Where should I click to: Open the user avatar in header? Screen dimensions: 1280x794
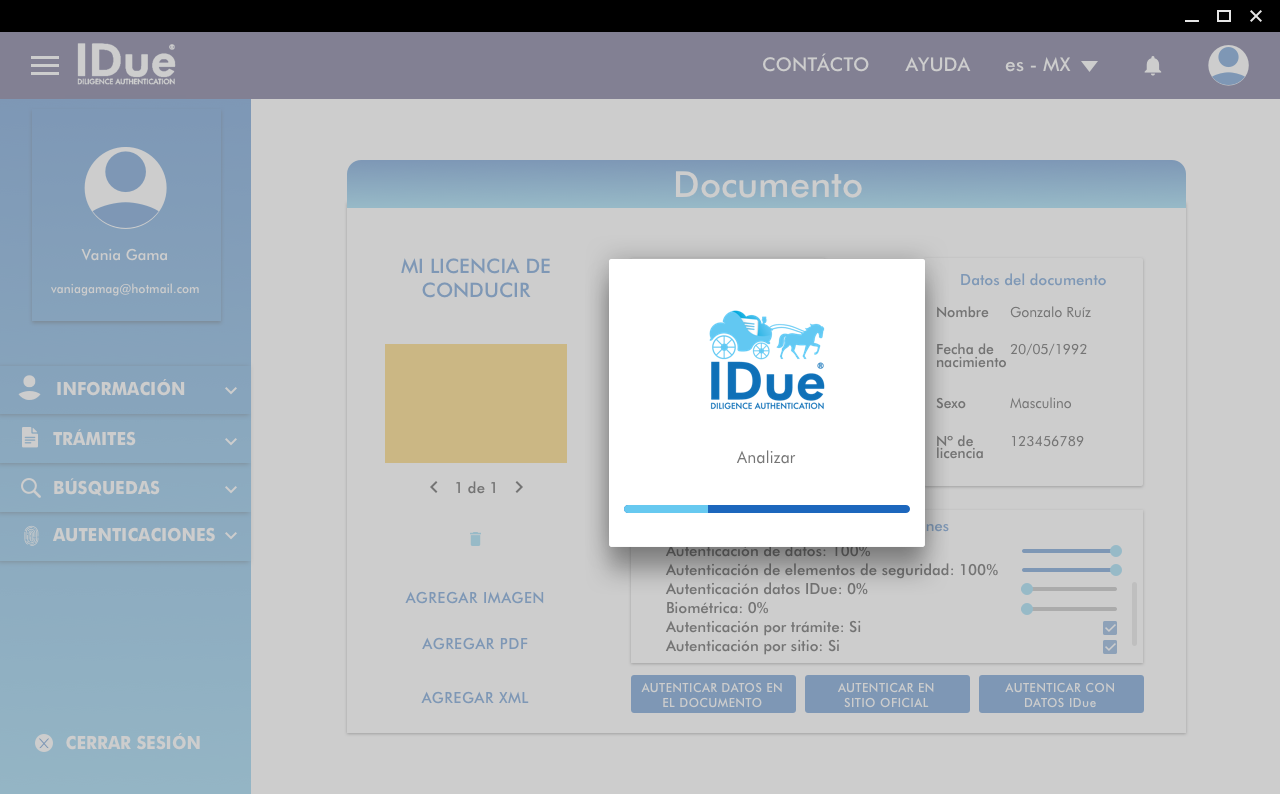(x=1227, y=66)
